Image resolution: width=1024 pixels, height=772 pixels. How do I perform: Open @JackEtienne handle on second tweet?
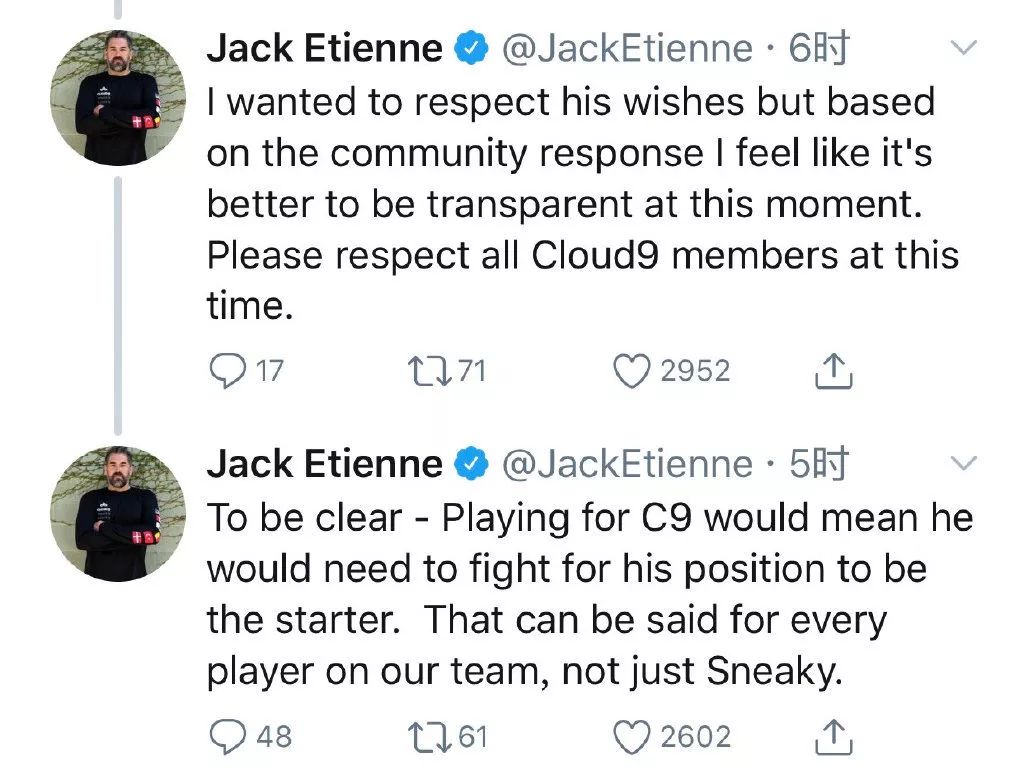[x=626, y=463]
